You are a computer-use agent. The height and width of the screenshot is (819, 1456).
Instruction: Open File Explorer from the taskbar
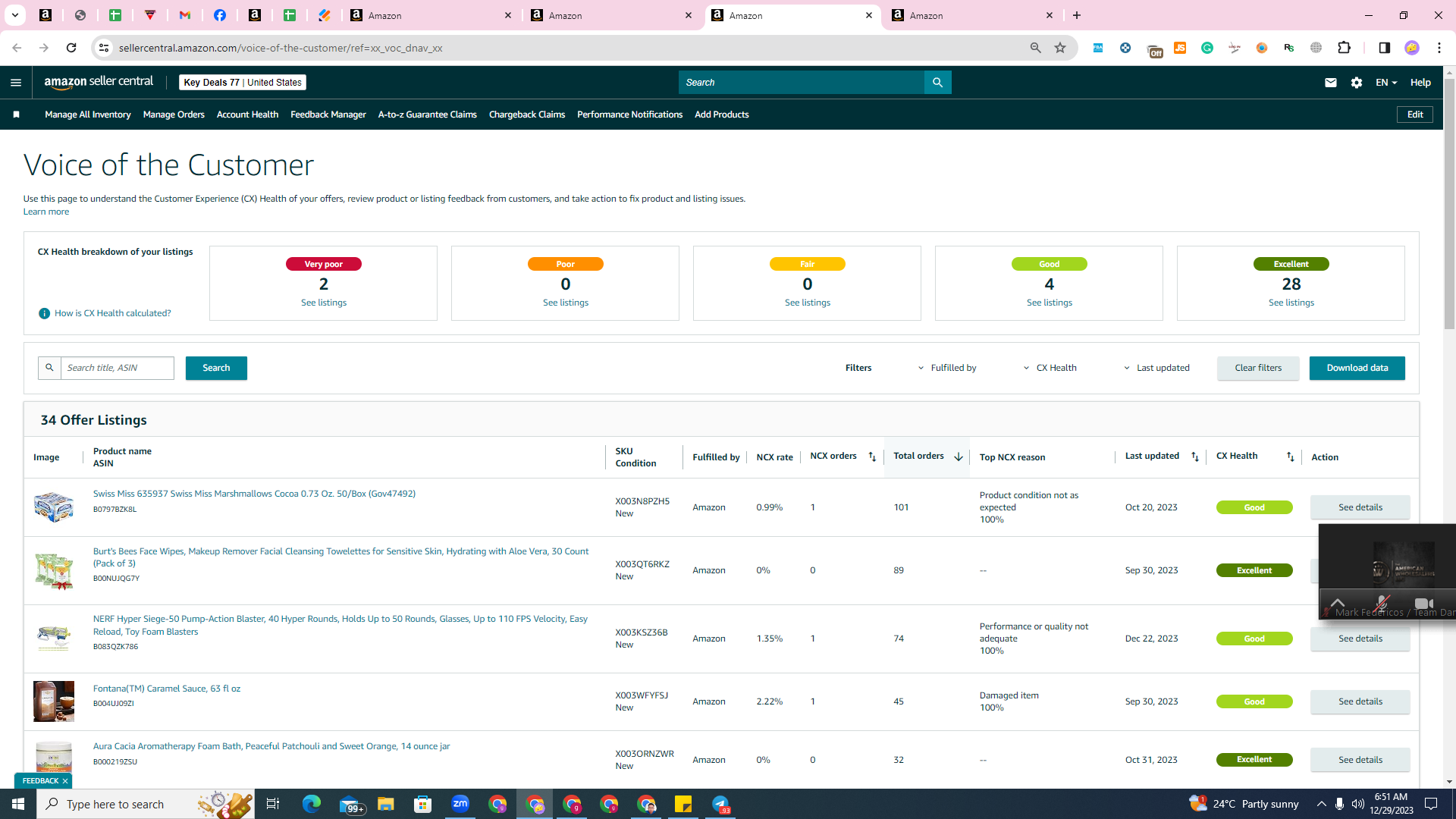coord(386,804)
